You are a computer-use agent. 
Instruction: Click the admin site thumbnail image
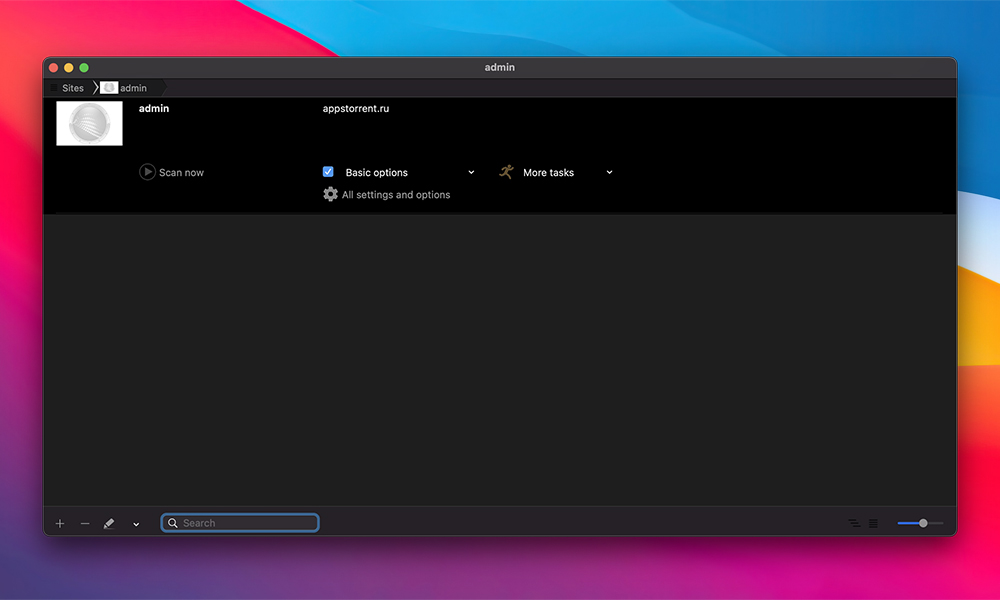click(89, 123)
